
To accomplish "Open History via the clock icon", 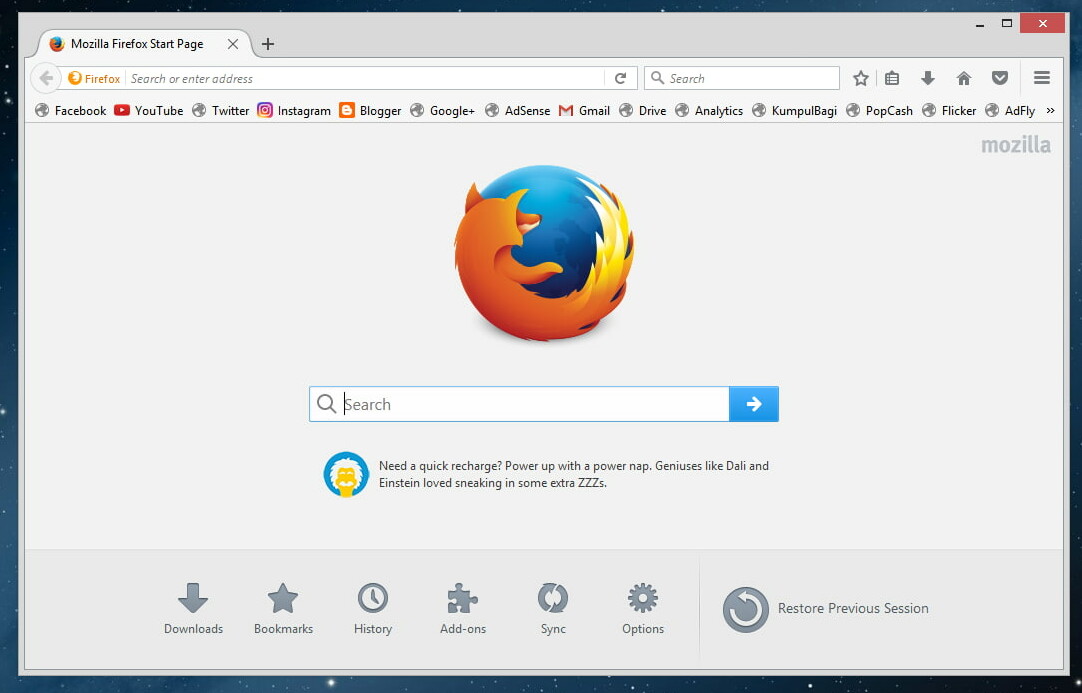I will point(372,600).
